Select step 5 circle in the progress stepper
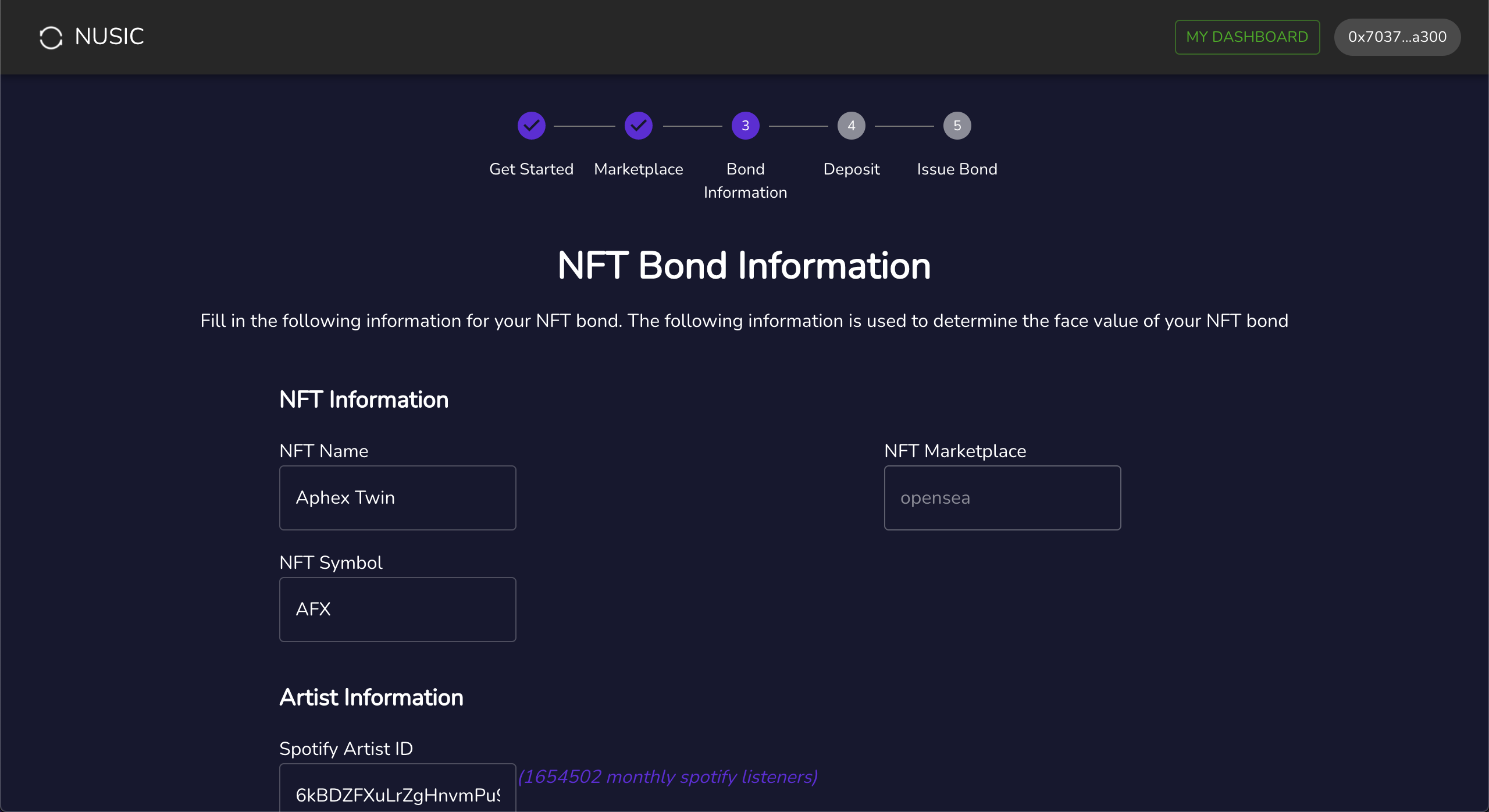Screen dimensions: 1489x812 point(957,126)
